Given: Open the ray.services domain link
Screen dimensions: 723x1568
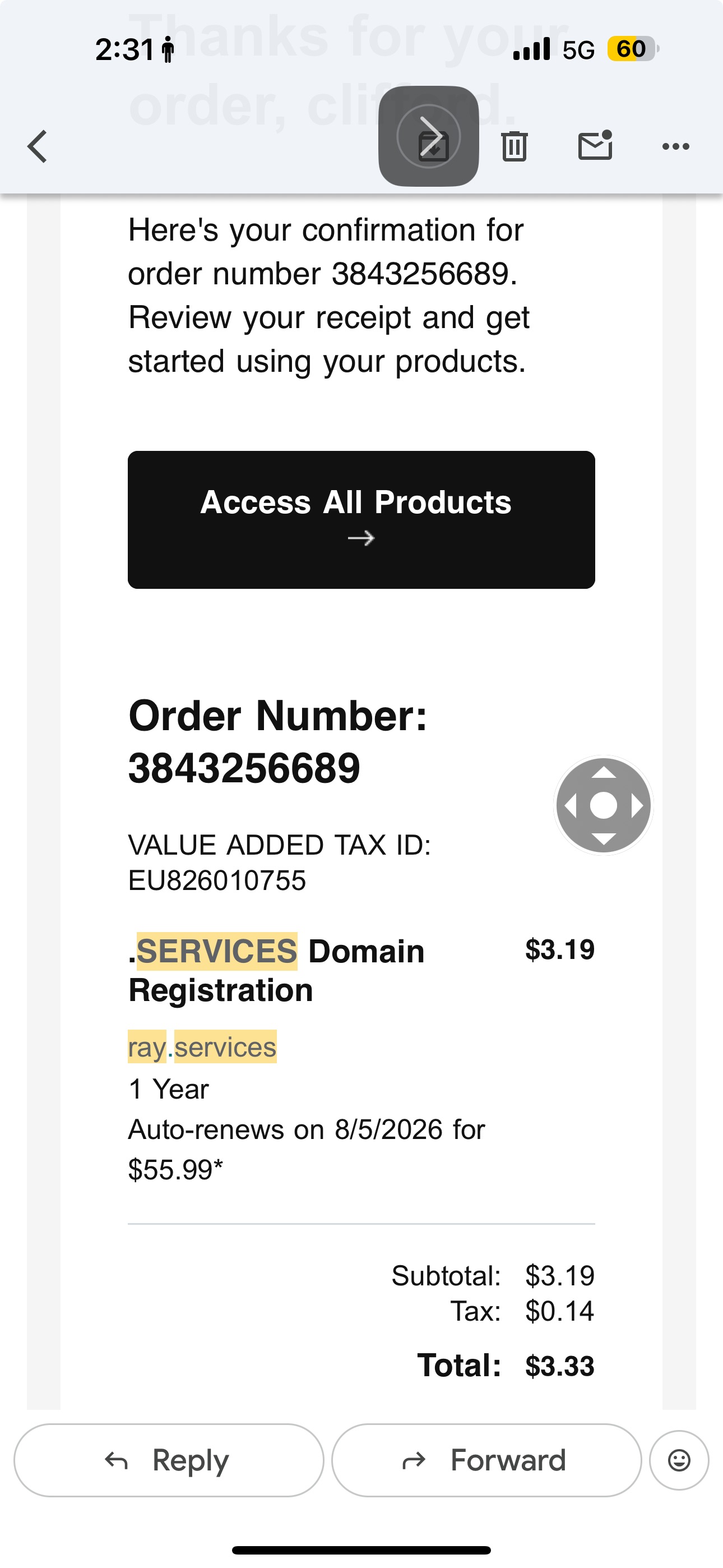Looking at the screenshot, I should (202, 1047).
